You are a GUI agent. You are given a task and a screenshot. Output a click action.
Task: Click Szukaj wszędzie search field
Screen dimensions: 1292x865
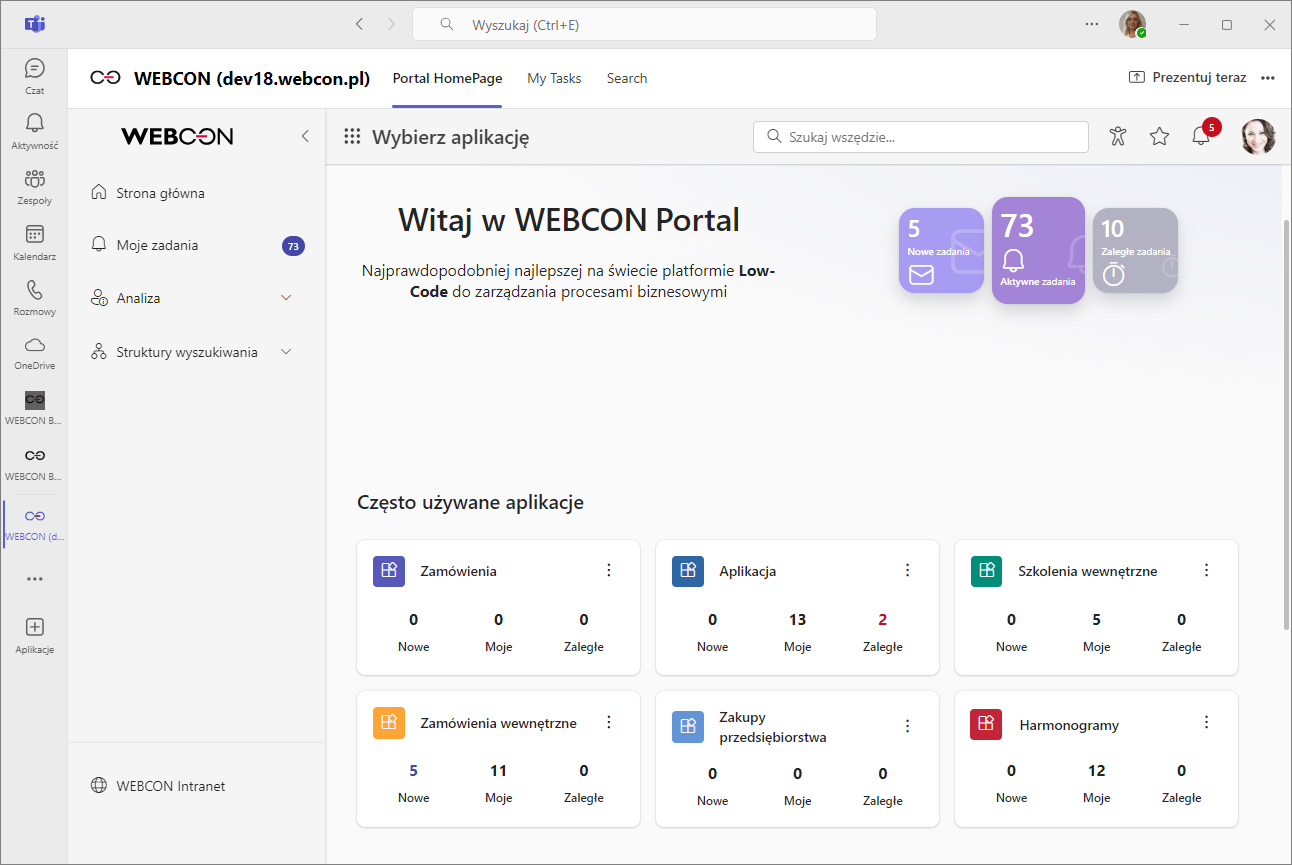pyautogui.click(x=921, y=137)
